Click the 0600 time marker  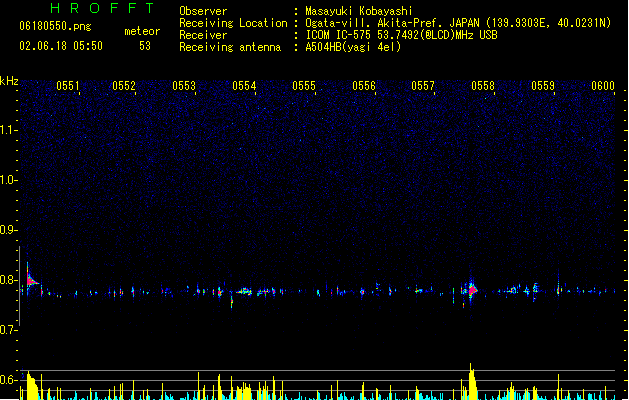(603, 86)
